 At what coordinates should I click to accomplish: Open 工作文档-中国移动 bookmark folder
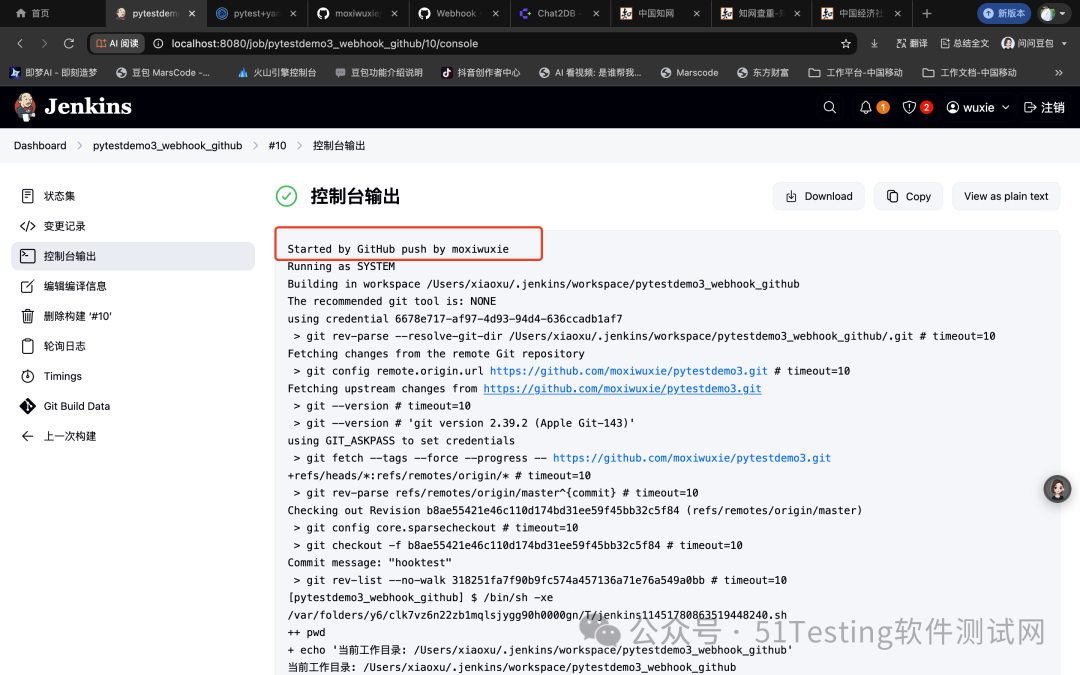coord(970,72)
